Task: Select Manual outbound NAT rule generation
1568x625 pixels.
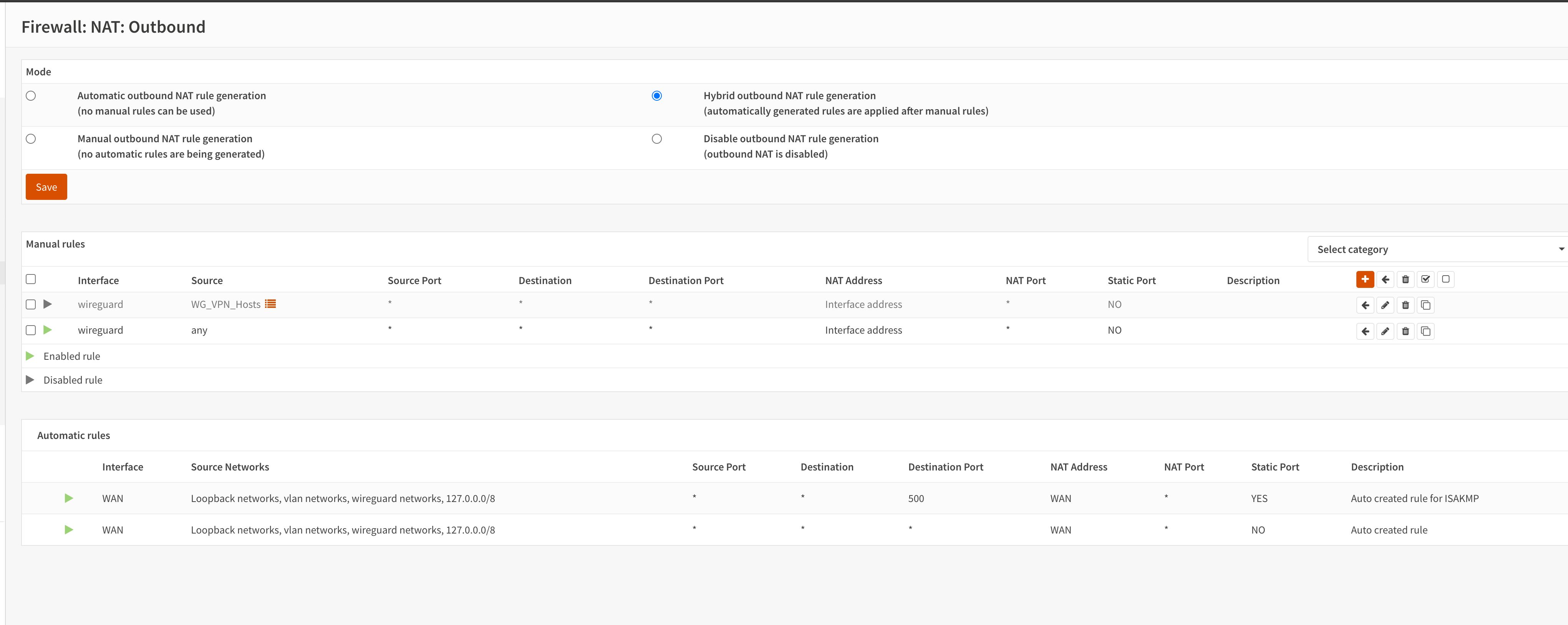Action: click(x=31, y=139)
